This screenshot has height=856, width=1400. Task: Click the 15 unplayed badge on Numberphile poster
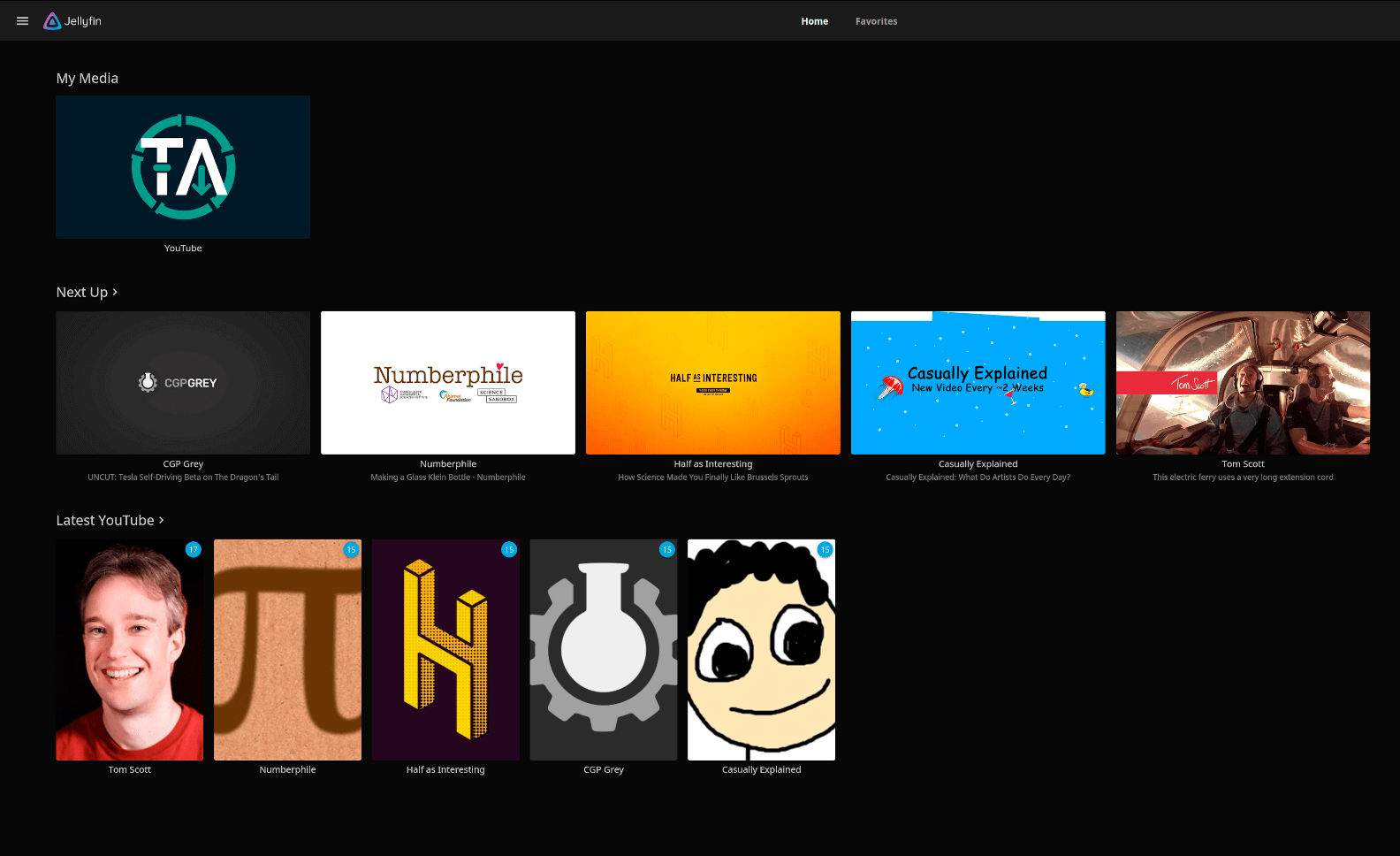click(x=351, y=550)
